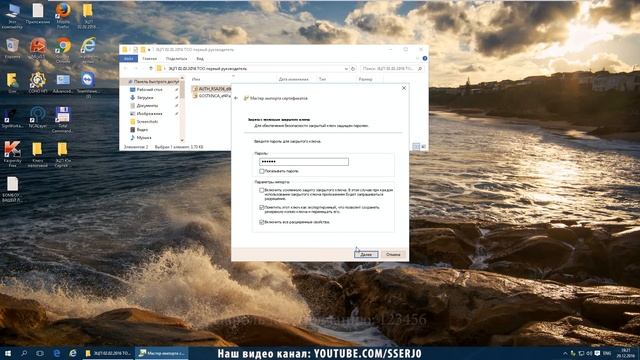The height and width of the screenshot is (360, 640).
Task: Go back in the certificate import wizard
Action: [236, 98]
